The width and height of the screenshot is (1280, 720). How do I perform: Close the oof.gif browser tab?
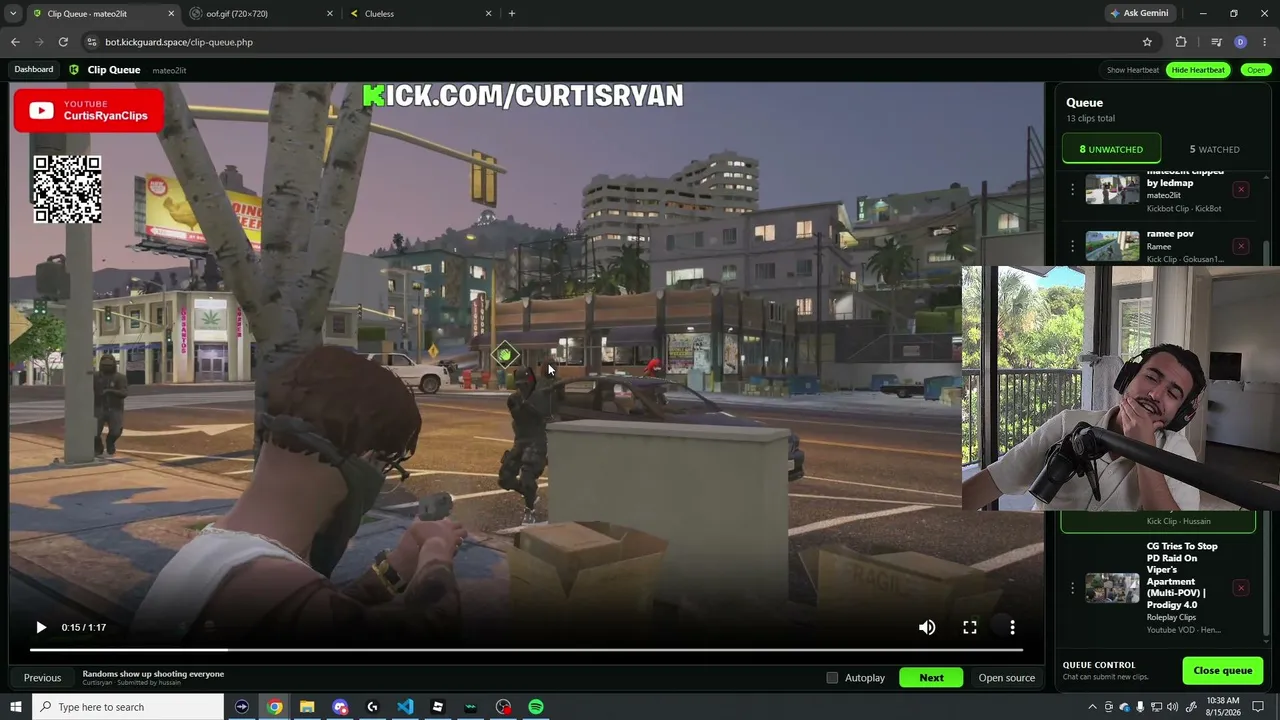330,14
